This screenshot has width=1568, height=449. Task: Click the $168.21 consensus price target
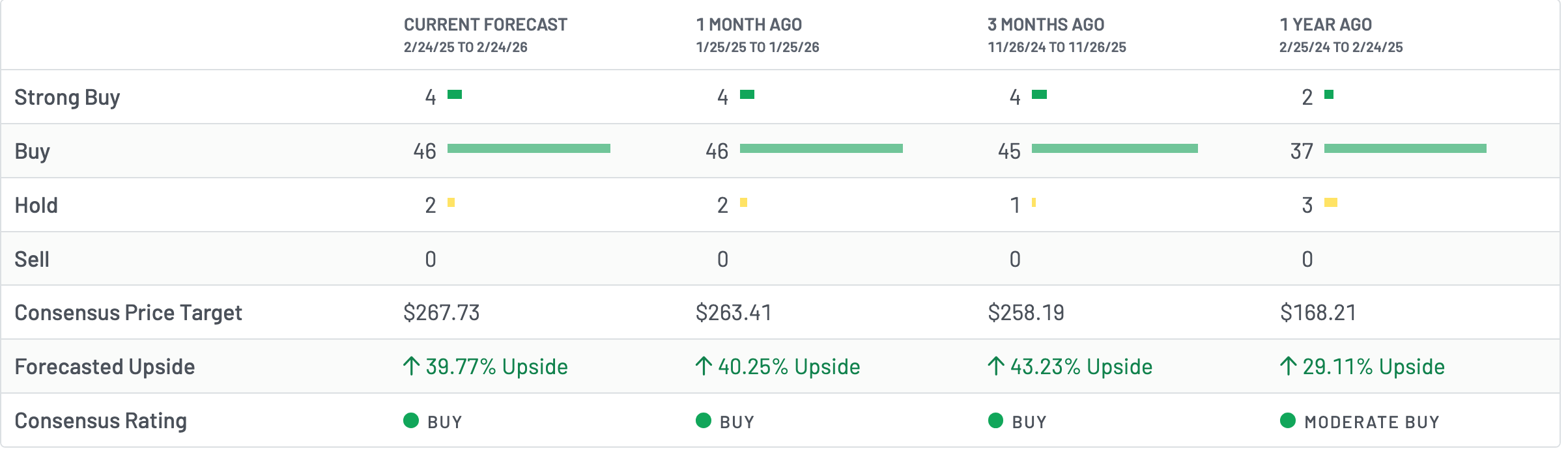(x=1318, y=313)
